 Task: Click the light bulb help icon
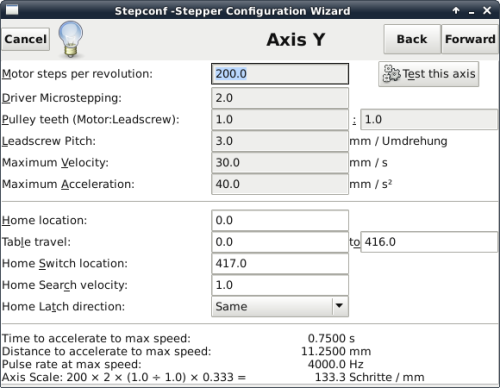tap(71, 39)
